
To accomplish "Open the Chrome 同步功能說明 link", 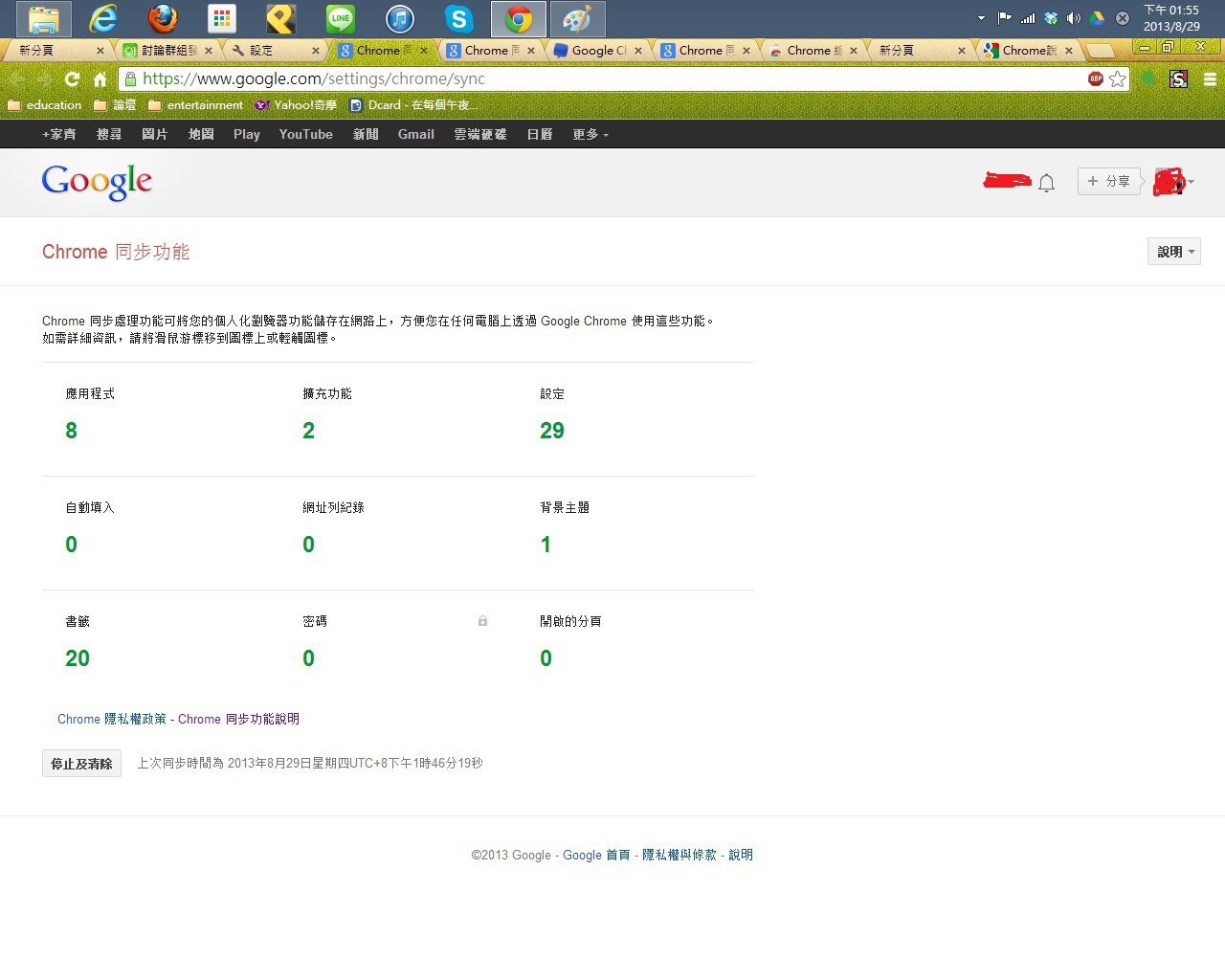I will click(238, 719).
